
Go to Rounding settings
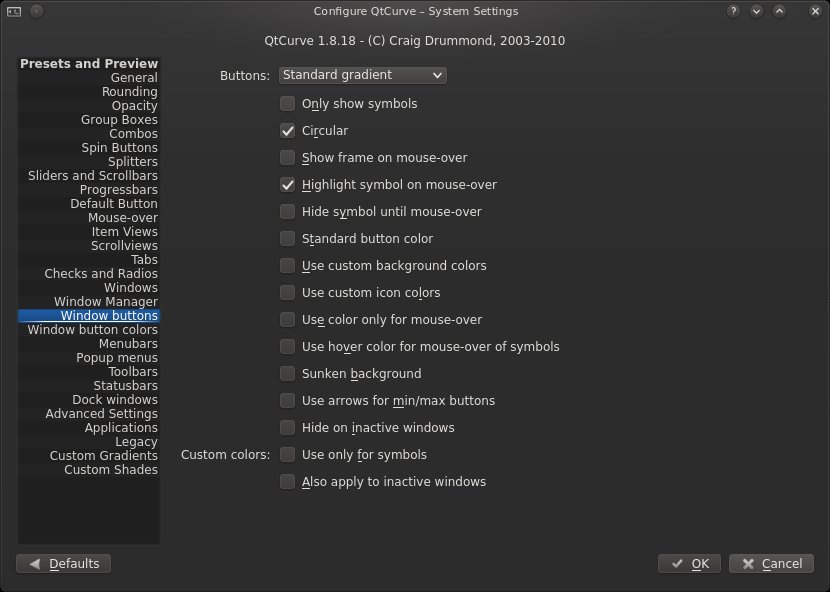89,92
